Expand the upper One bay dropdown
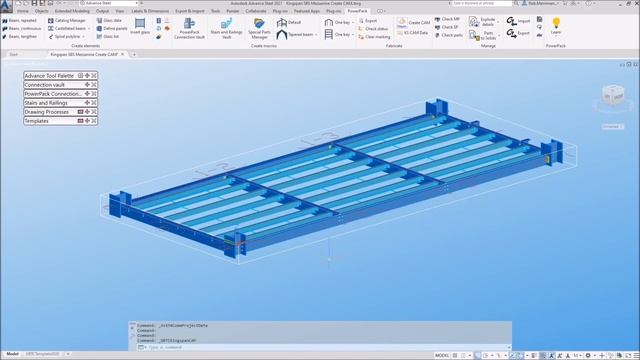640x360 pixels. point(353,23)
